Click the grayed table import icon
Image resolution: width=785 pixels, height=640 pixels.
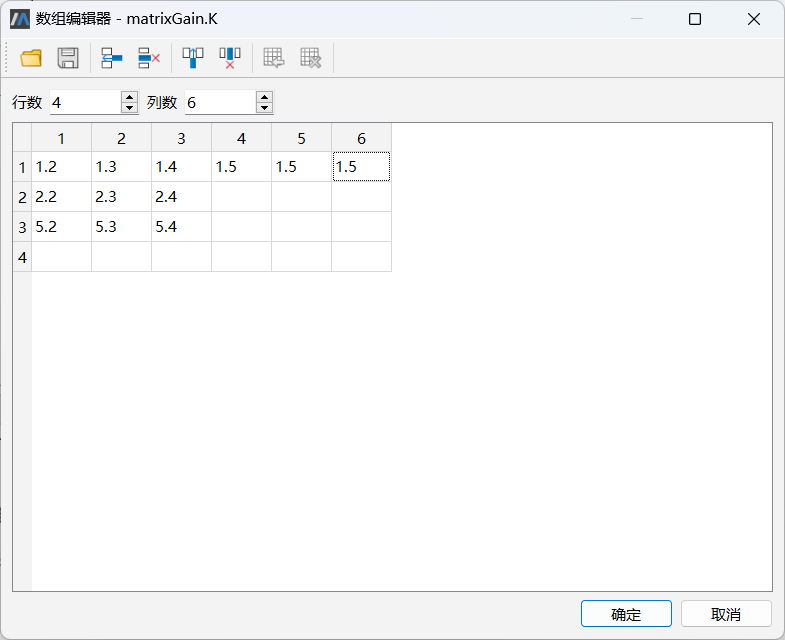pos(274,58)
